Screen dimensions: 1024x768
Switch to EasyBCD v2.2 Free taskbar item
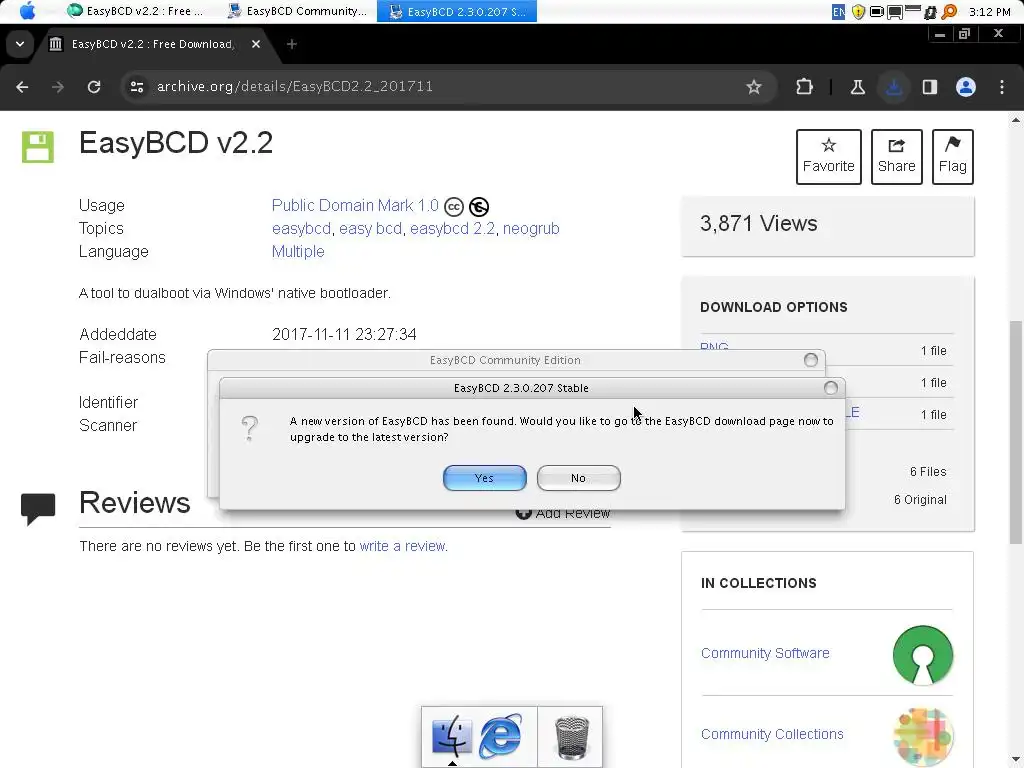(x=136, y=11)
